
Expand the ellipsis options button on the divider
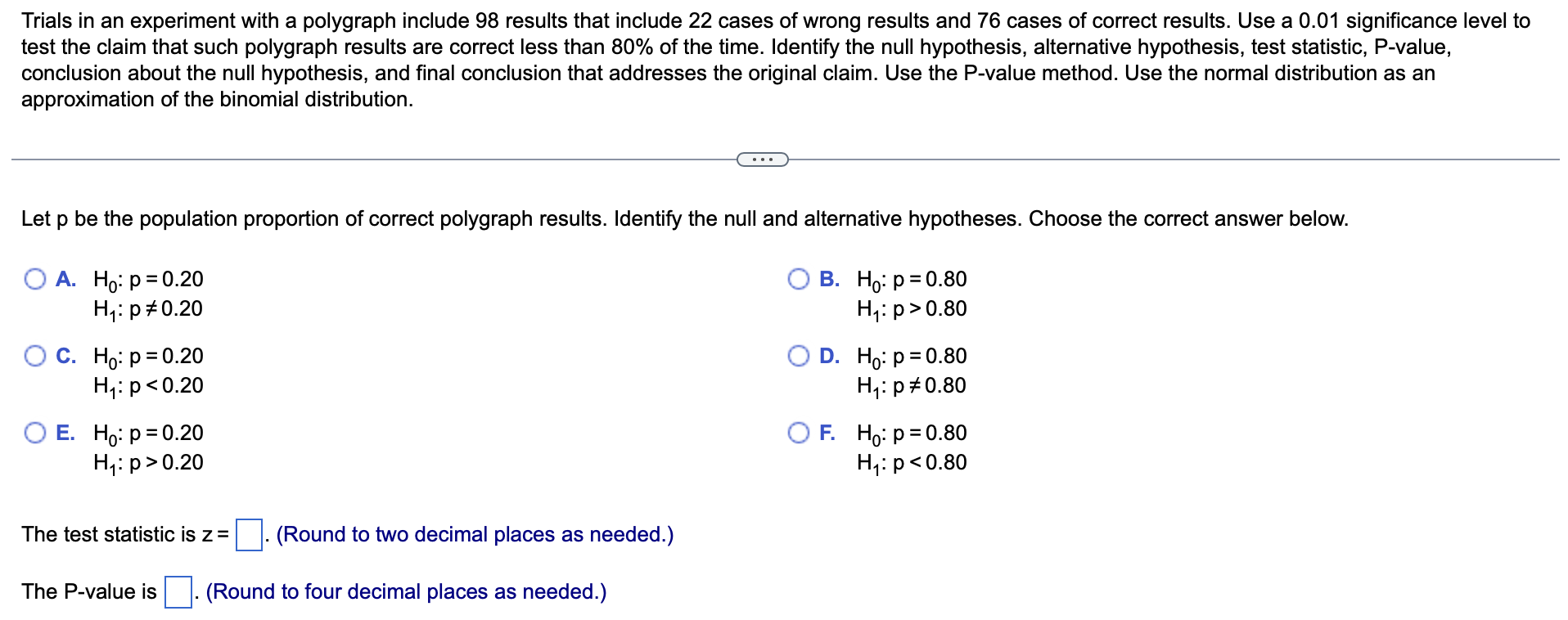click(762, 159)
